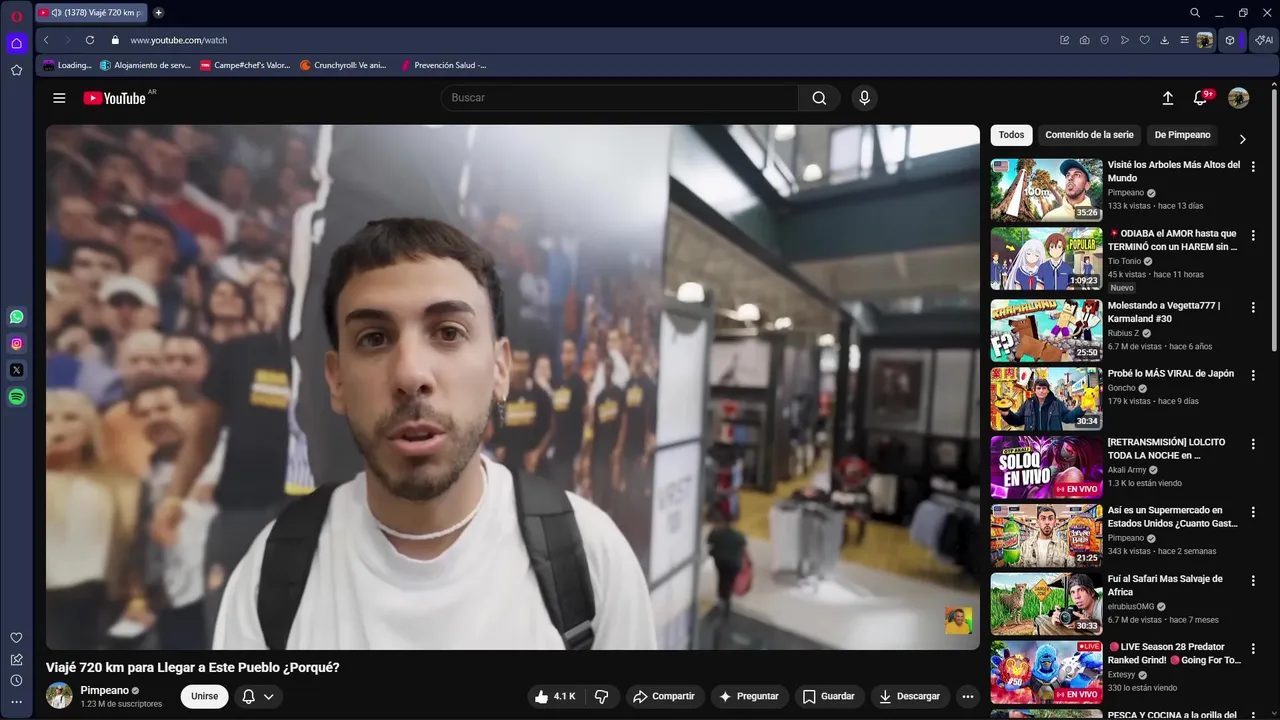Image resolution: width=1280 pixels, height=720 pixels.
Task: Open options for Así es un Supermercado video
Action: click(1253, 512)
